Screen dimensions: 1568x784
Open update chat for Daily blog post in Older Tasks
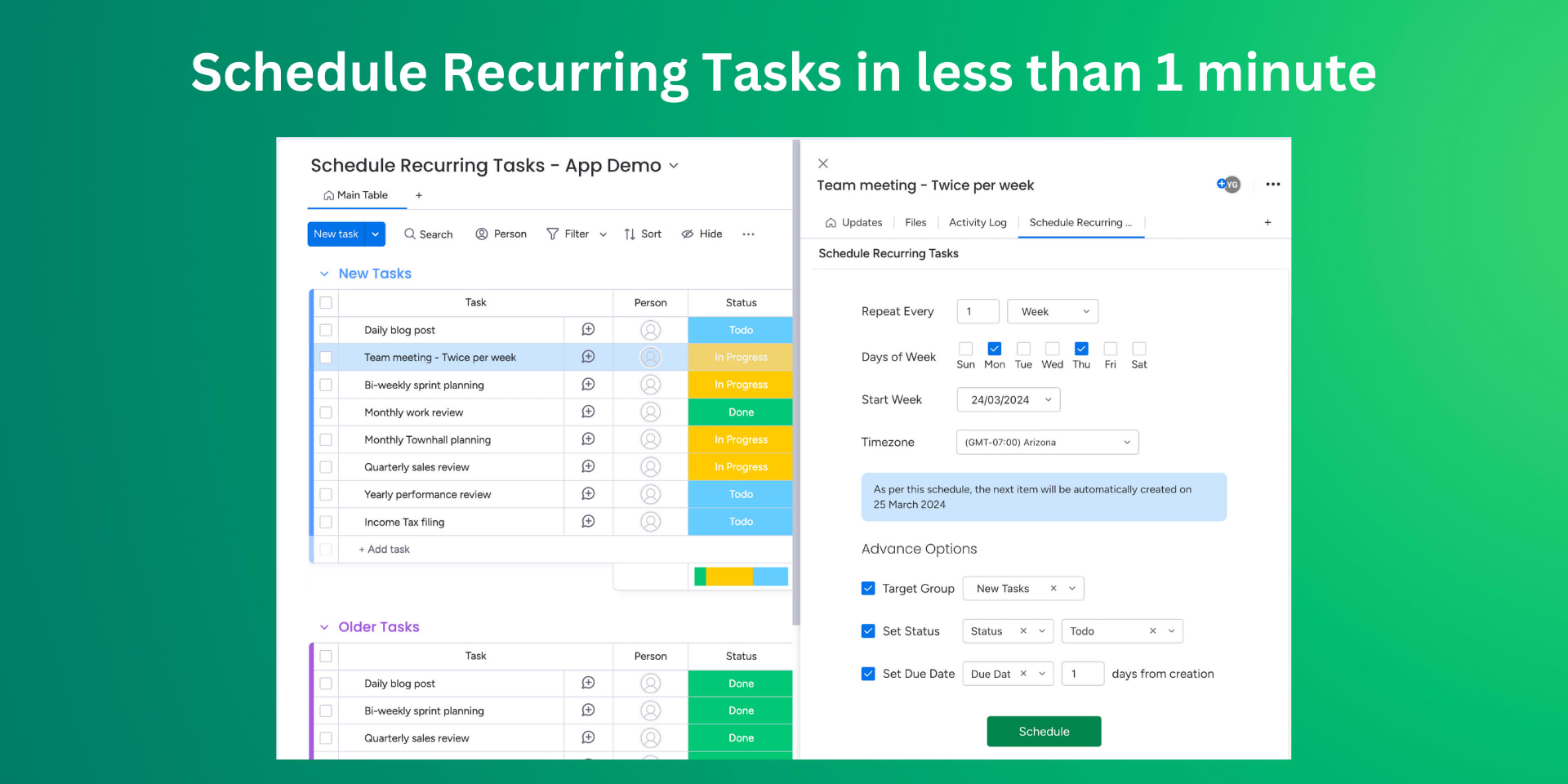588,683
